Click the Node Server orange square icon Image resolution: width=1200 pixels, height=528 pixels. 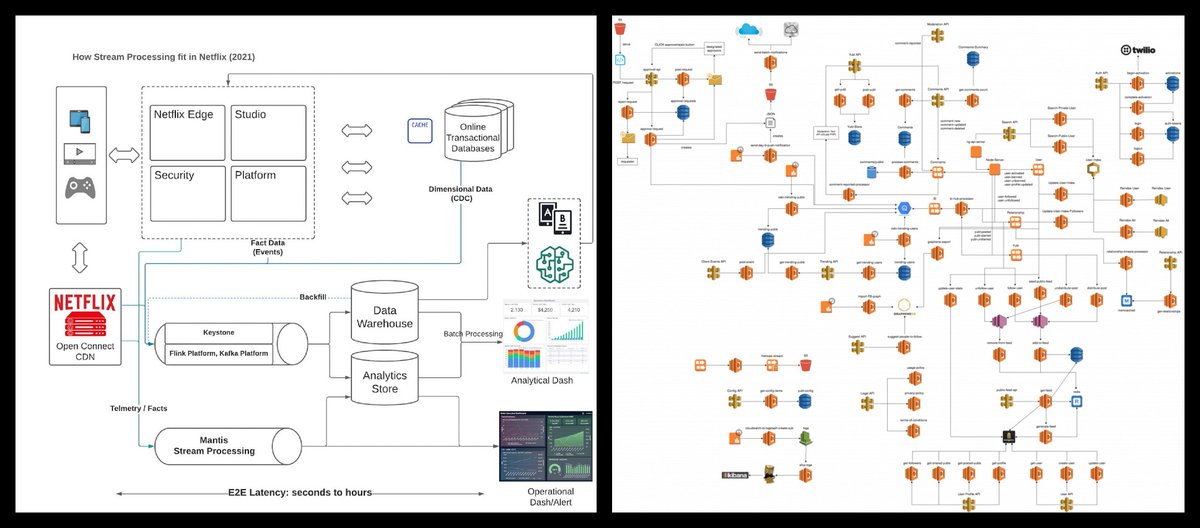click(994, 170)
